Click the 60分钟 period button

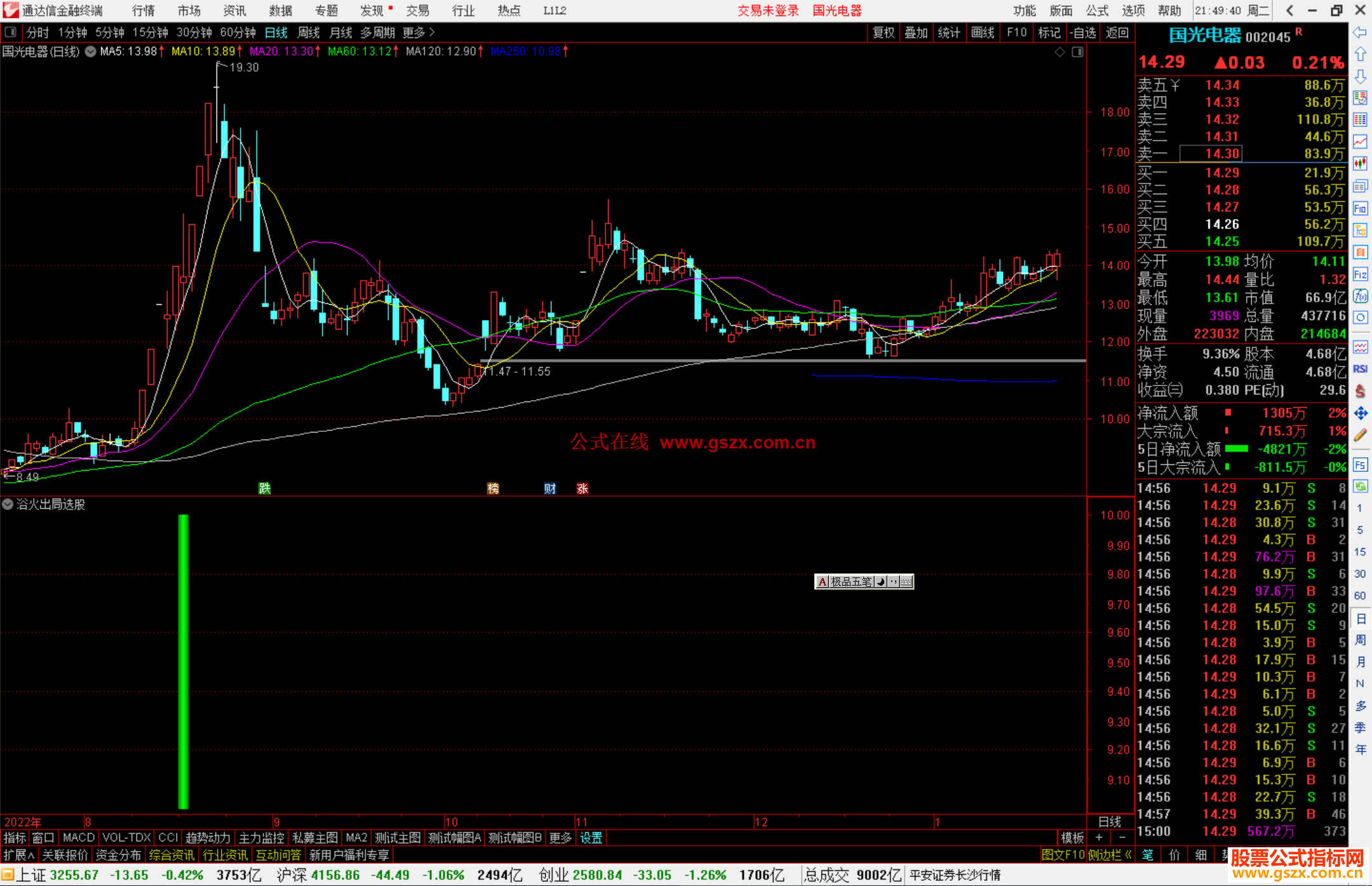pos(238,32)
